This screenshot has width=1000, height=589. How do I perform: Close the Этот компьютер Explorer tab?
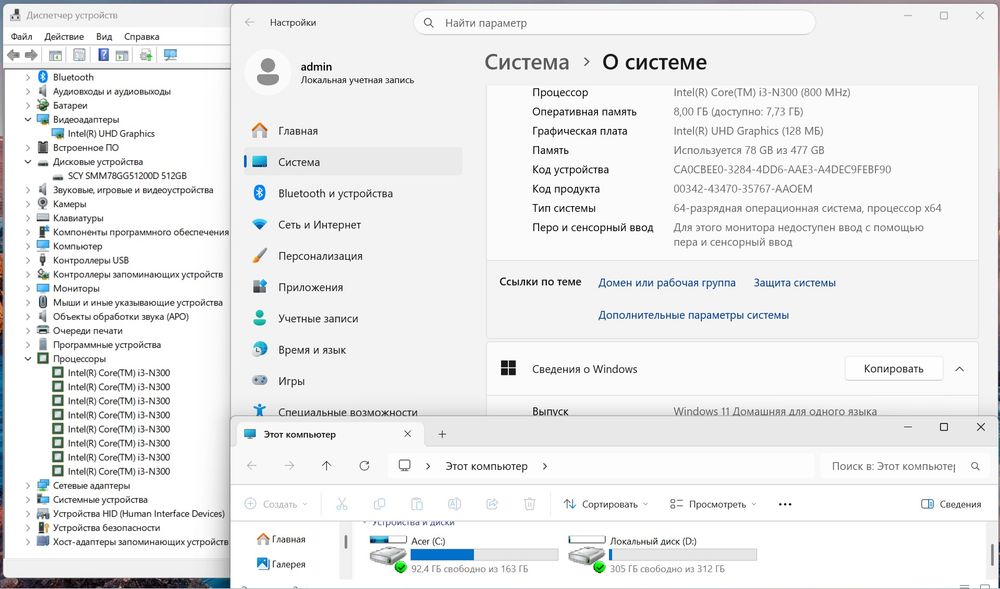(408, 434)
